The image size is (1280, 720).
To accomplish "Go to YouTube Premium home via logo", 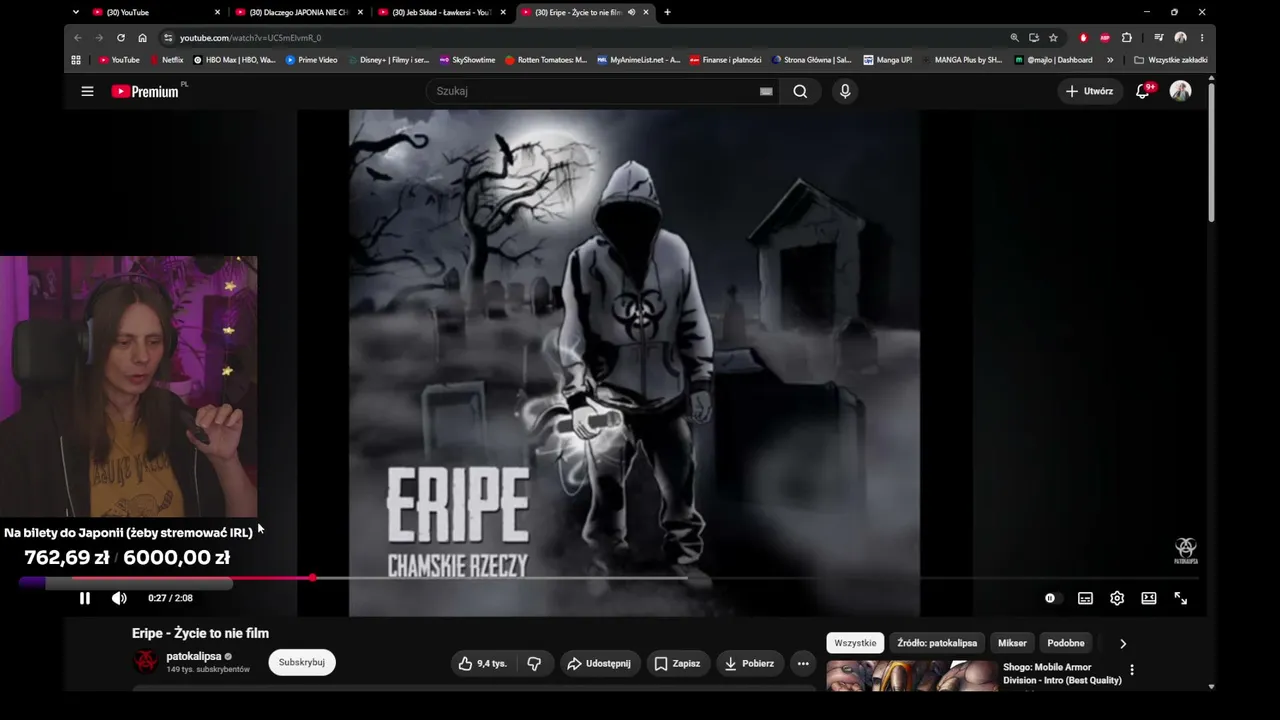I will coord(145,91).
